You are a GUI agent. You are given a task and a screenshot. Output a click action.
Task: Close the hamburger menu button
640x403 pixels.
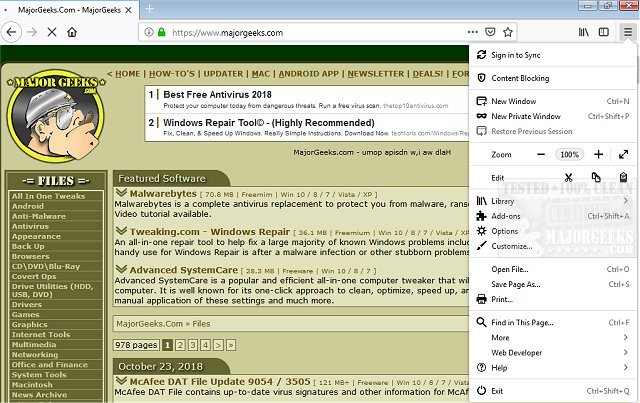coord(628,32)
